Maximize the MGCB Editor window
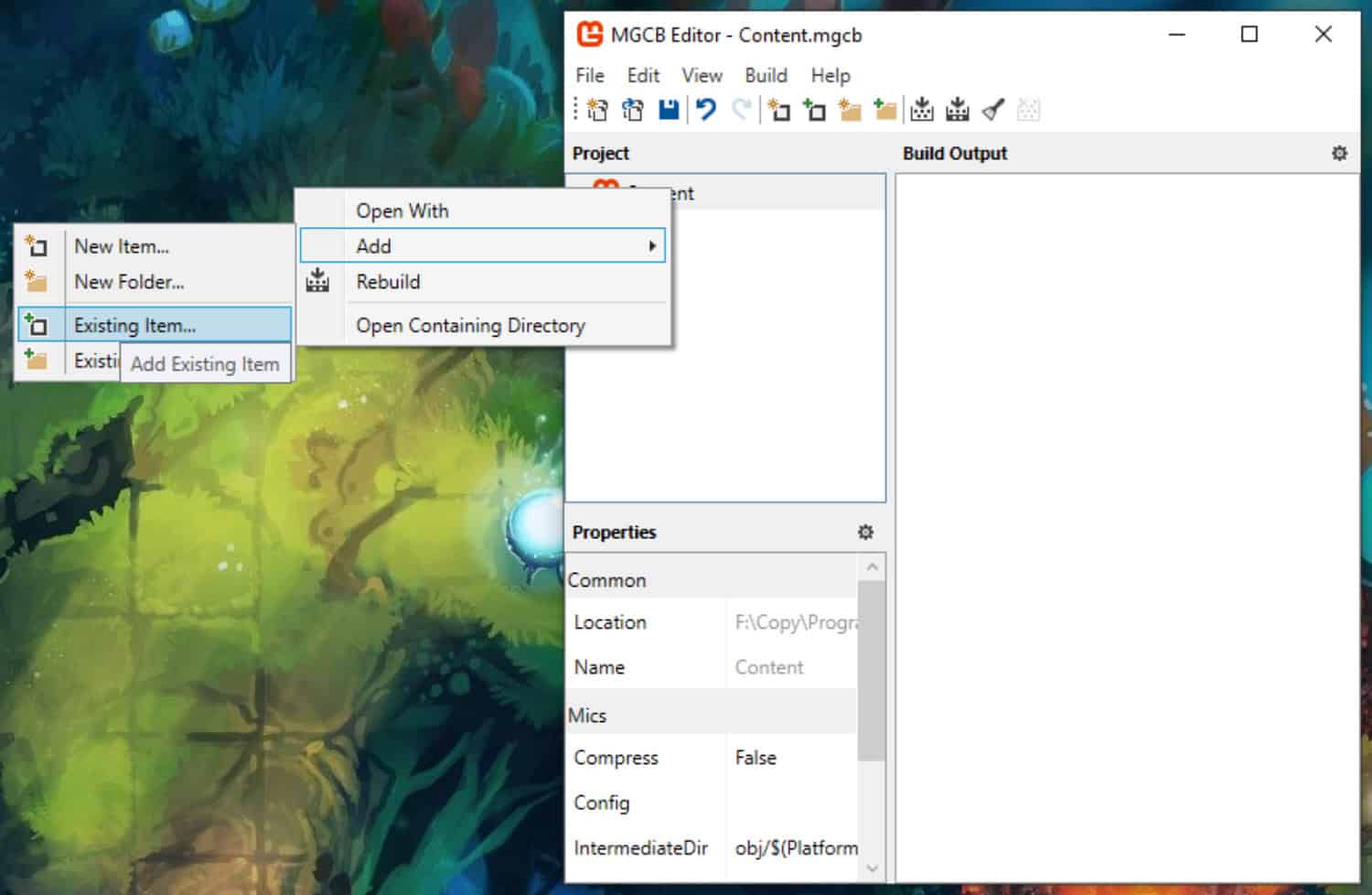 point(1249,35)
